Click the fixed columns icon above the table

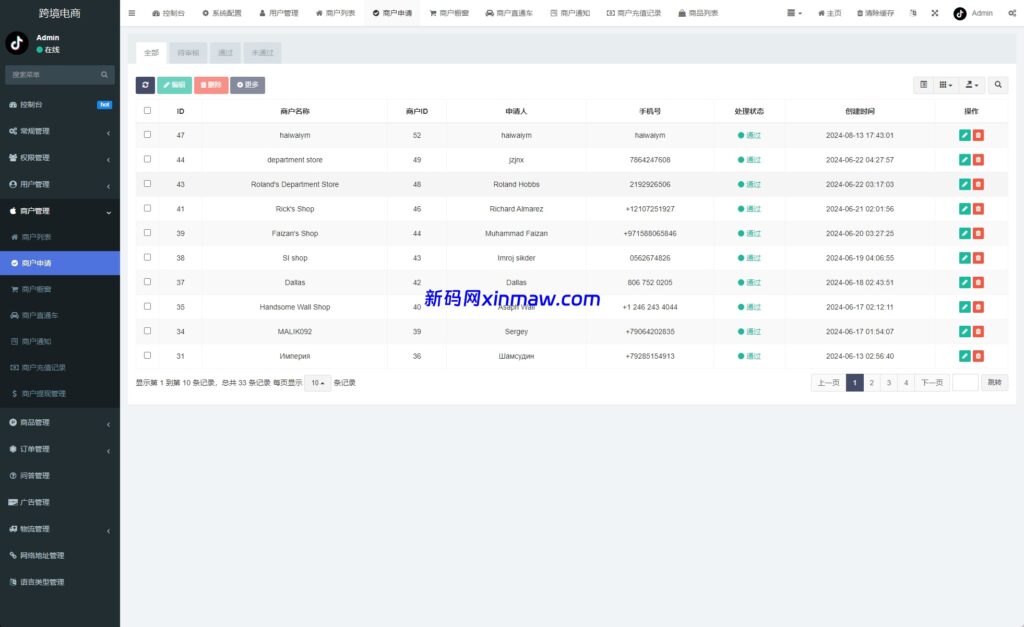click(923, 85)
